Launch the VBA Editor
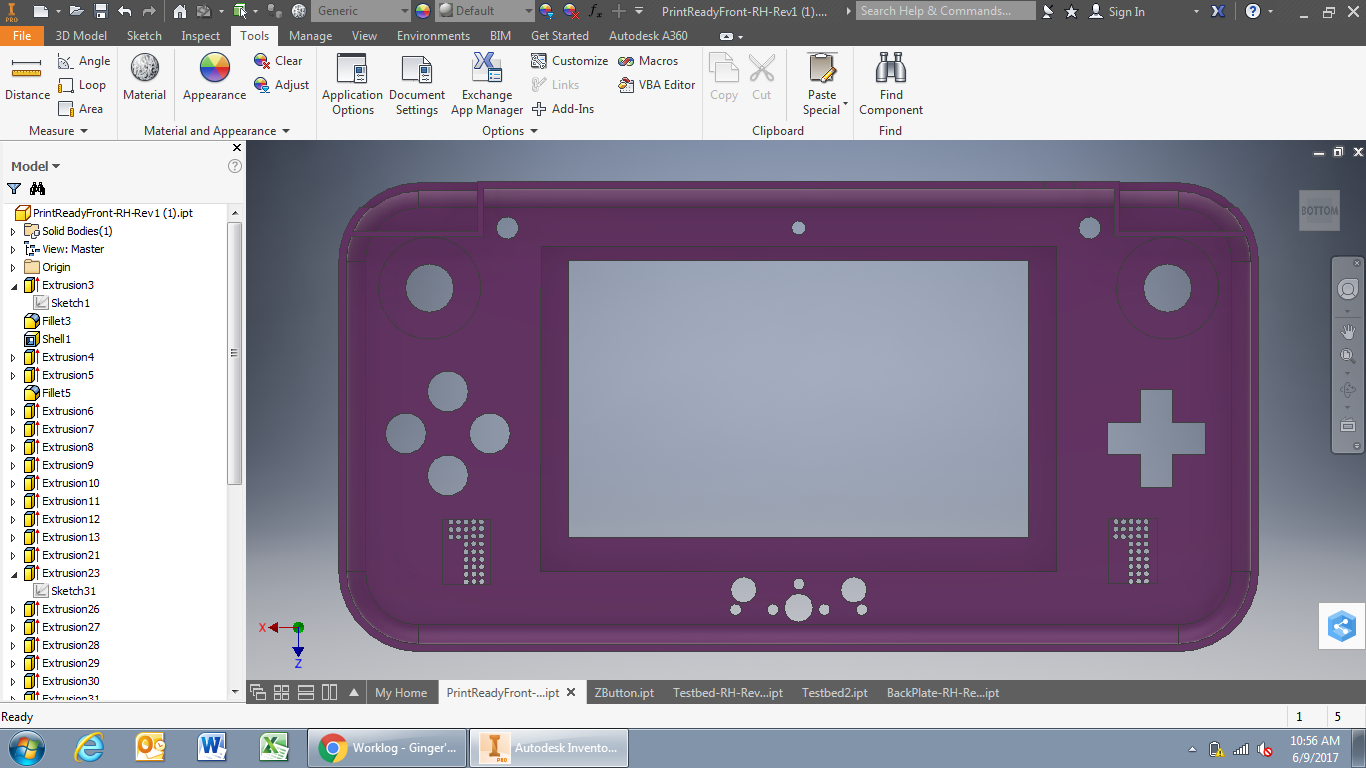The image size is (1366, 768). tap(656, 85)
